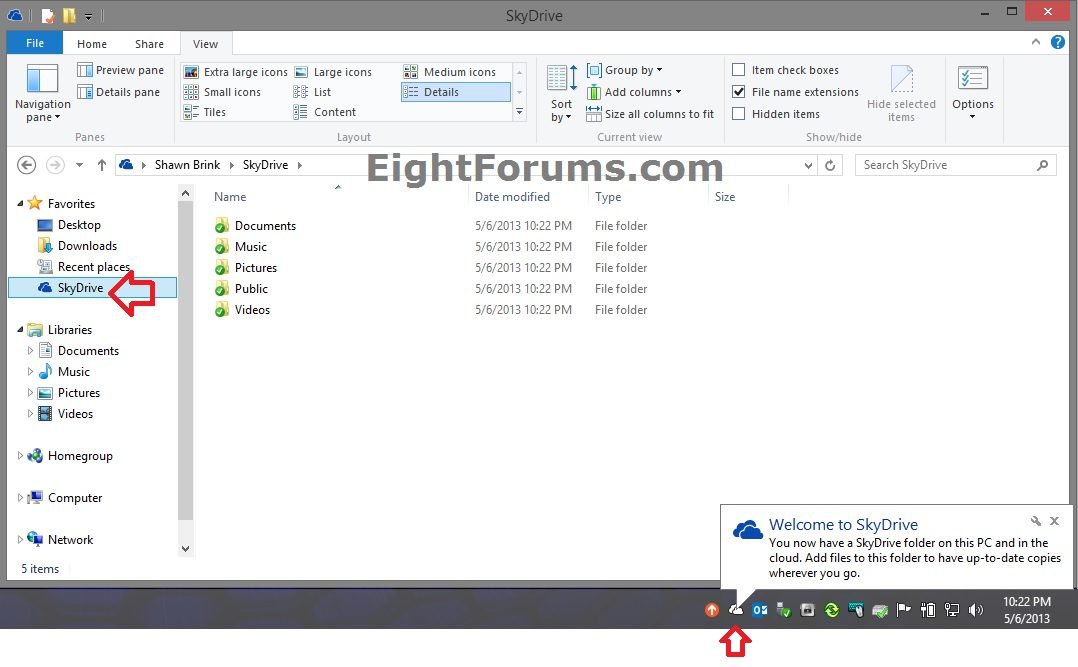Screen dimensions: 1078x667
Task: Refresh SkyDrive with the address bar refresh icon
Action: 830,165
